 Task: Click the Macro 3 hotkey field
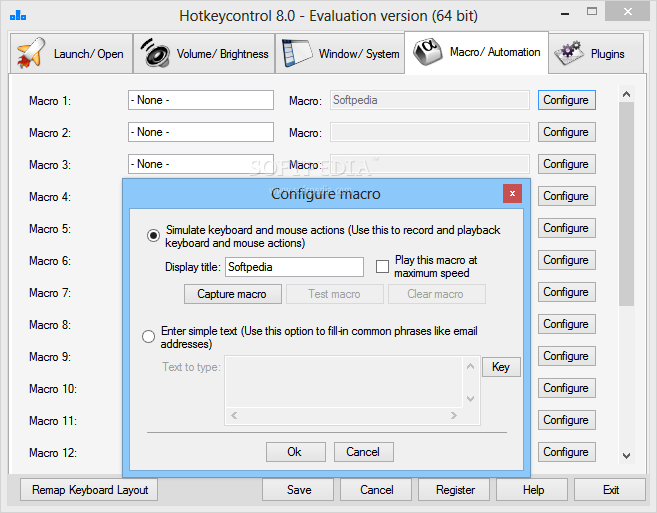tap(201, 164)
